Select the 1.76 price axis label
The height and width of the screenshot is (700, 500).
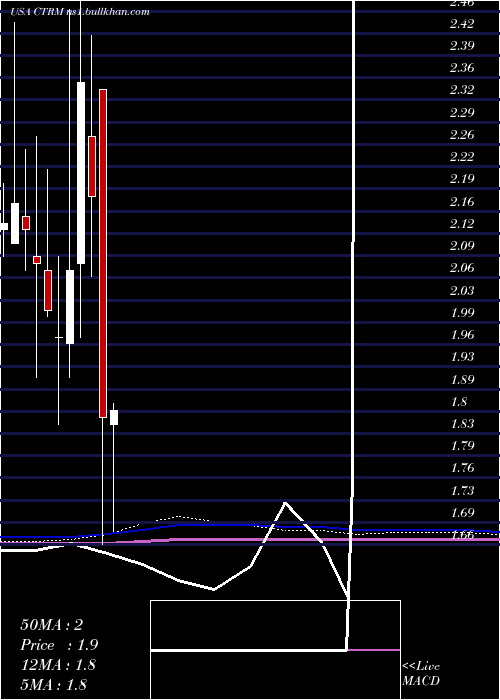(x=461, y=469)
